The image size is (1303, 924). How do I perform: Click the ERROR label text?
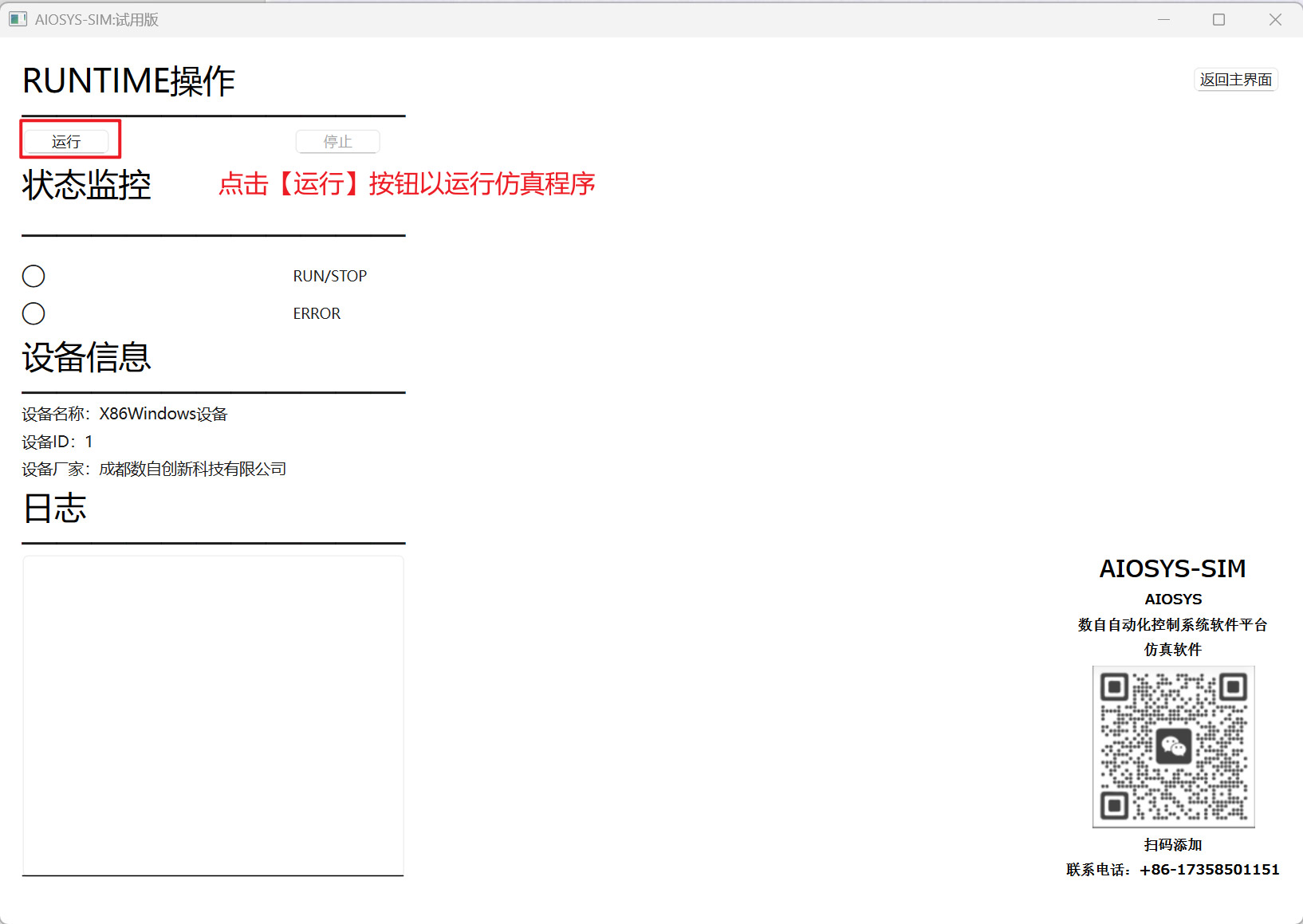pos(317,313)
